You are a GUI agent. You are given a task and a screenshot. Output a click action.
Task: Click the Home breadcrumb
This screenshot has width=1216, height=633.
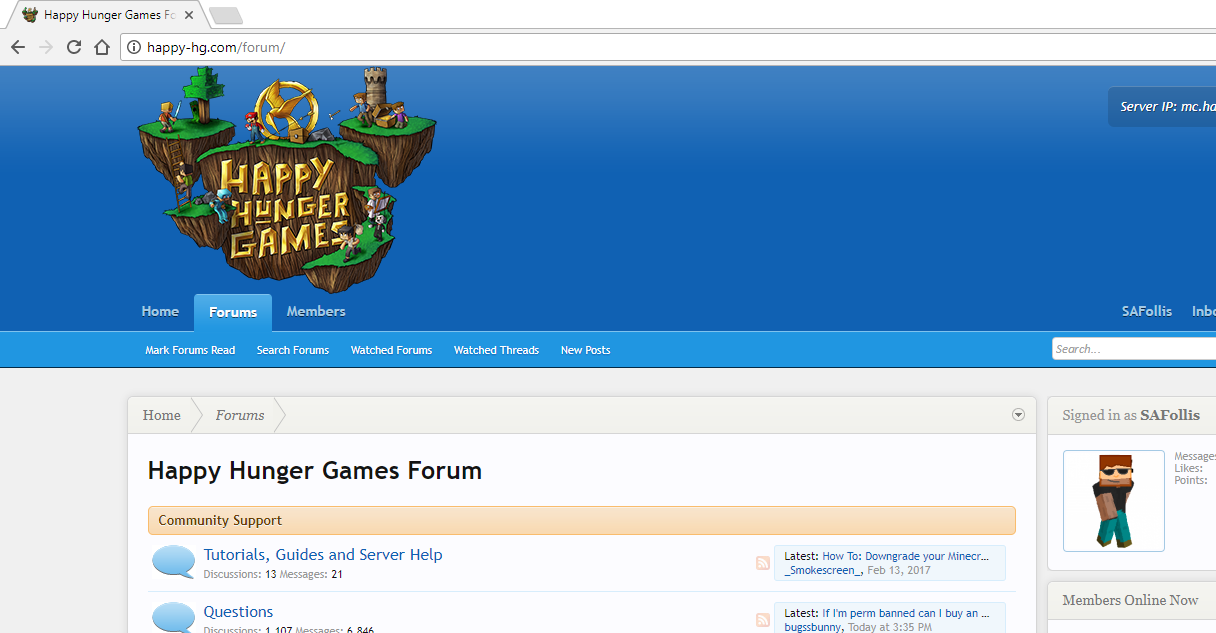point(162,415)
